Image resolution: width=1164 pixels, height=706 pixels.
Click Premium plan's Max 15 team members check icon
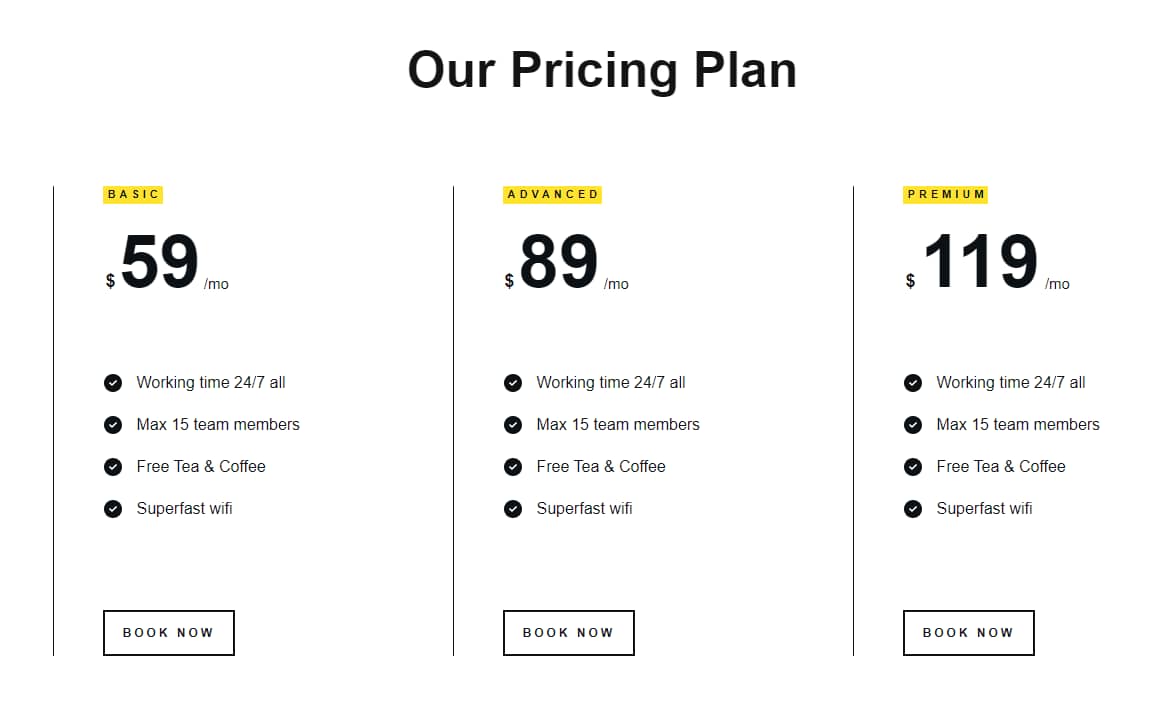click(913, 425)
